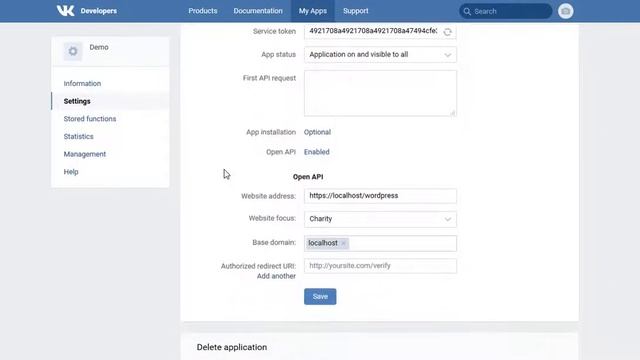
Task: Go to the Information section
Action: tap(82, 83)
